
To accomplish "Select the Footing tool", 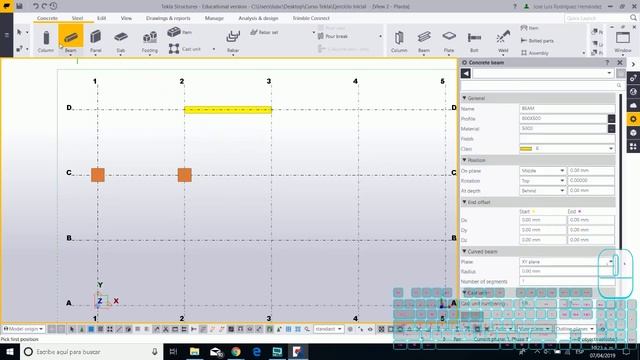I will pos(150,40).
